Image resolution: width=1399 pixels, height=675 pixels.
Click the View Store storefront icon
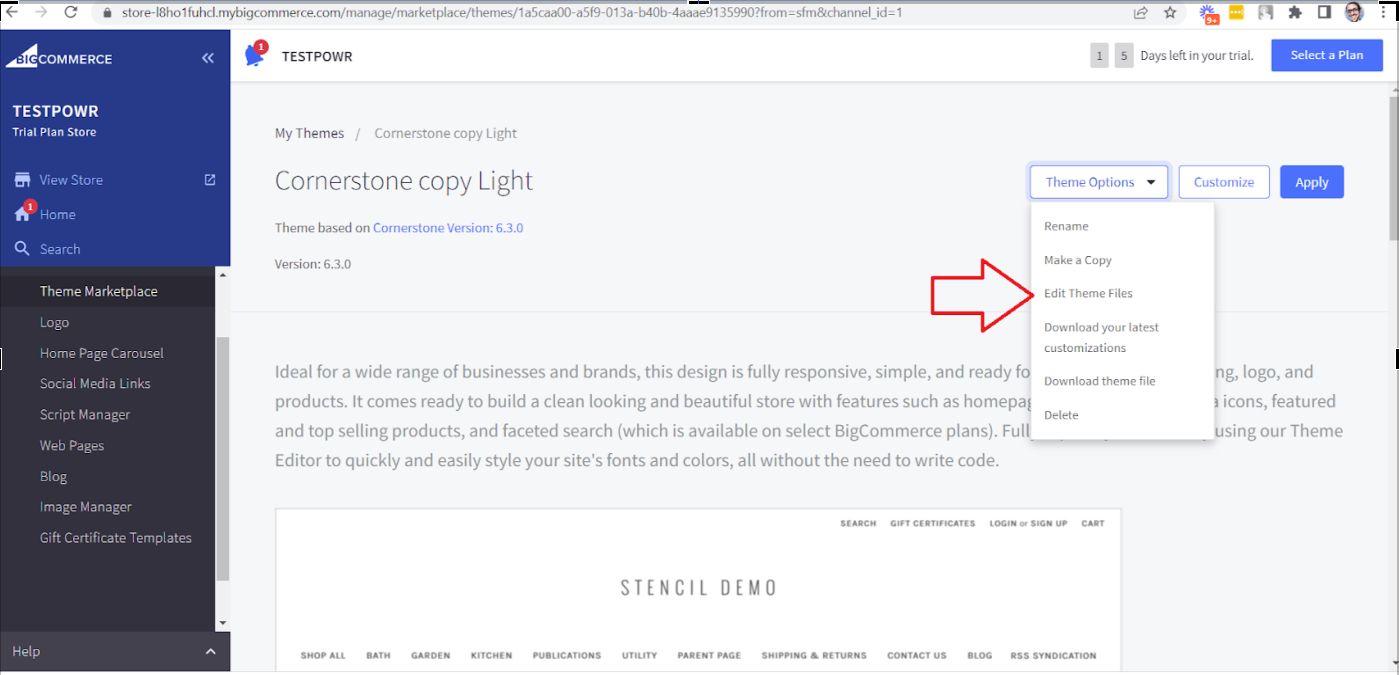(x=22, y=180)
